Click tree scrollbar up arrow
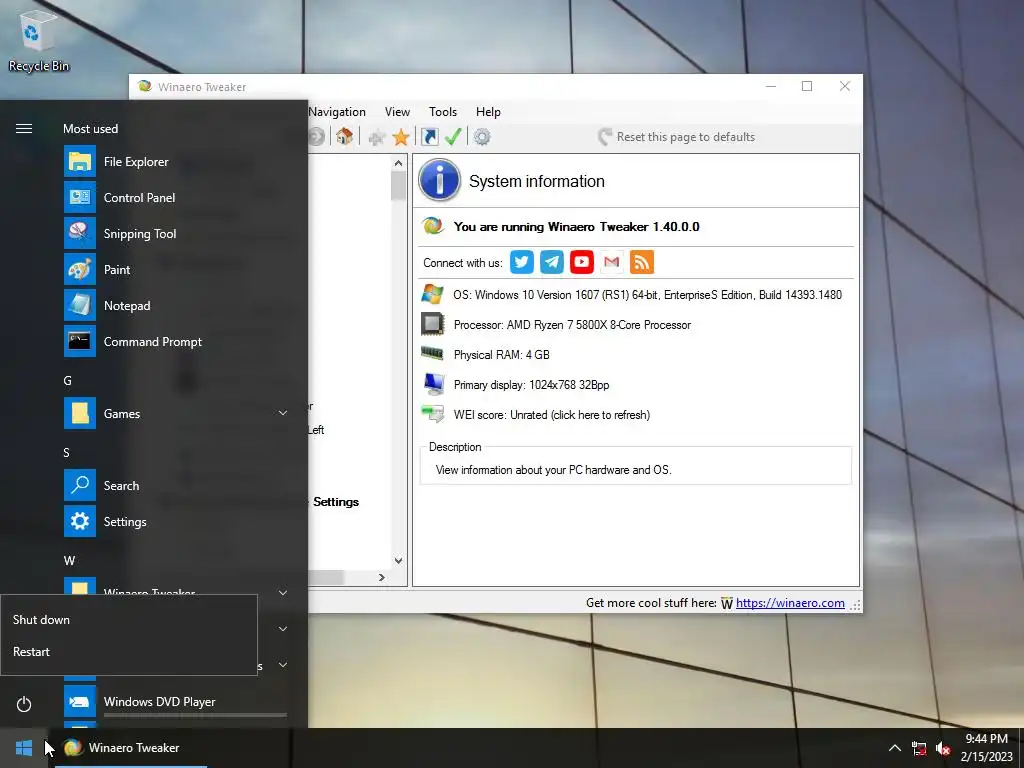Viewport: 1024px width, 768px height. (x=398, y=163)
